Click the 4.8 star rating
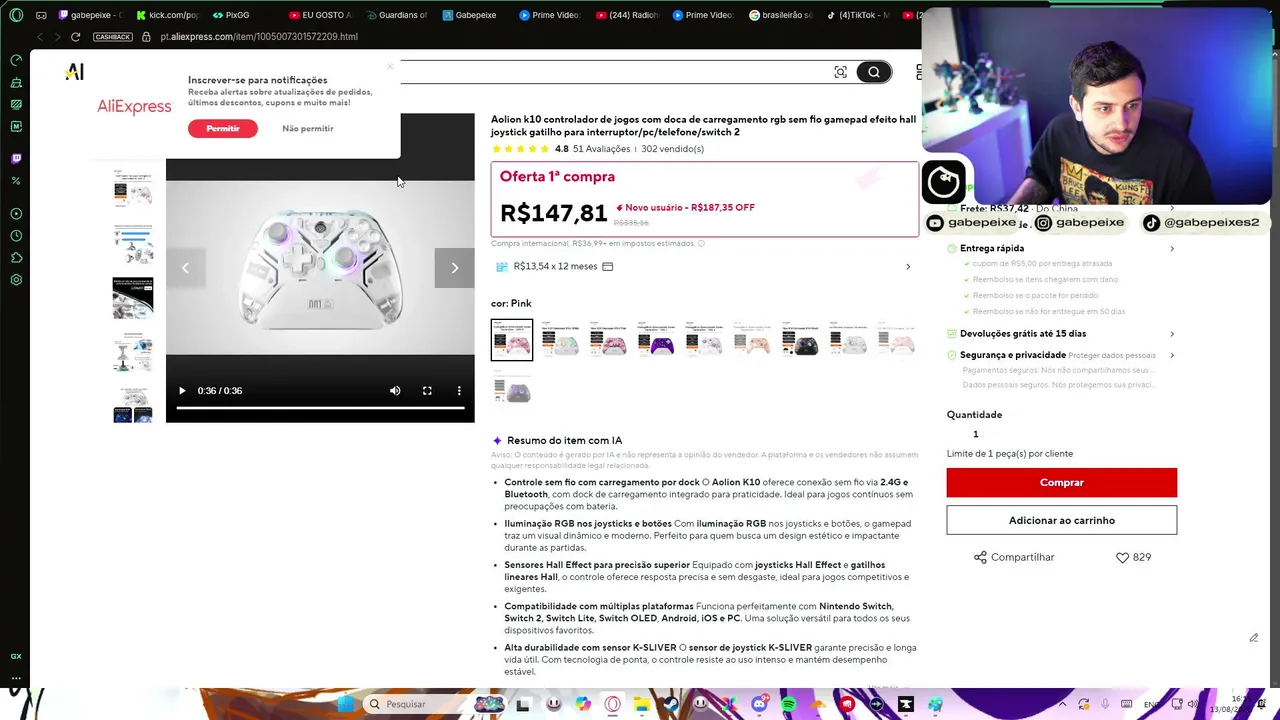Image resolution: width=1280 pixels, height=720 pixels. pyautogui.click(x=562, y=149)
